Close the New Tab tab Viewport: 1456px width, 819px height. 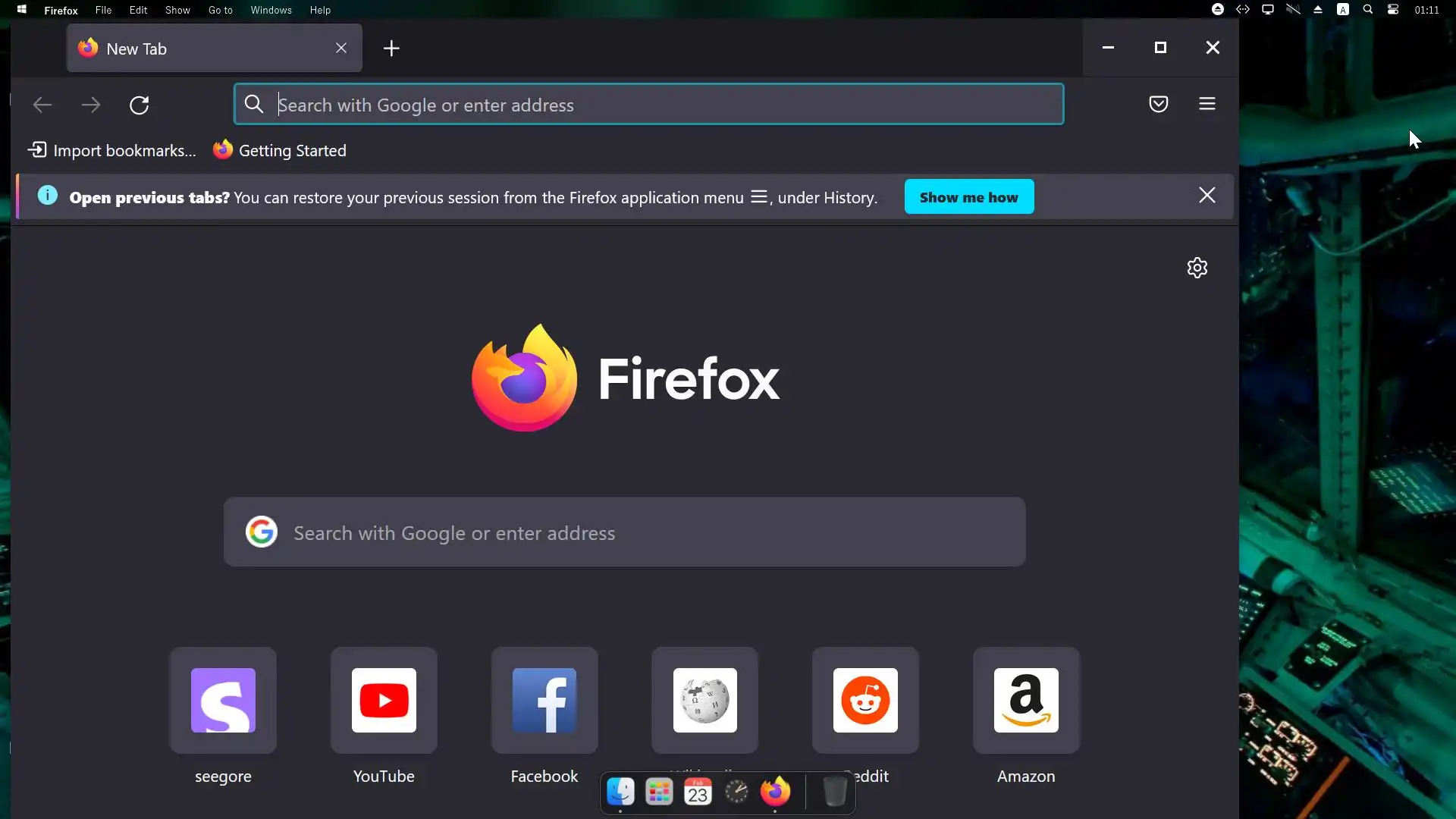coord(341,48)
